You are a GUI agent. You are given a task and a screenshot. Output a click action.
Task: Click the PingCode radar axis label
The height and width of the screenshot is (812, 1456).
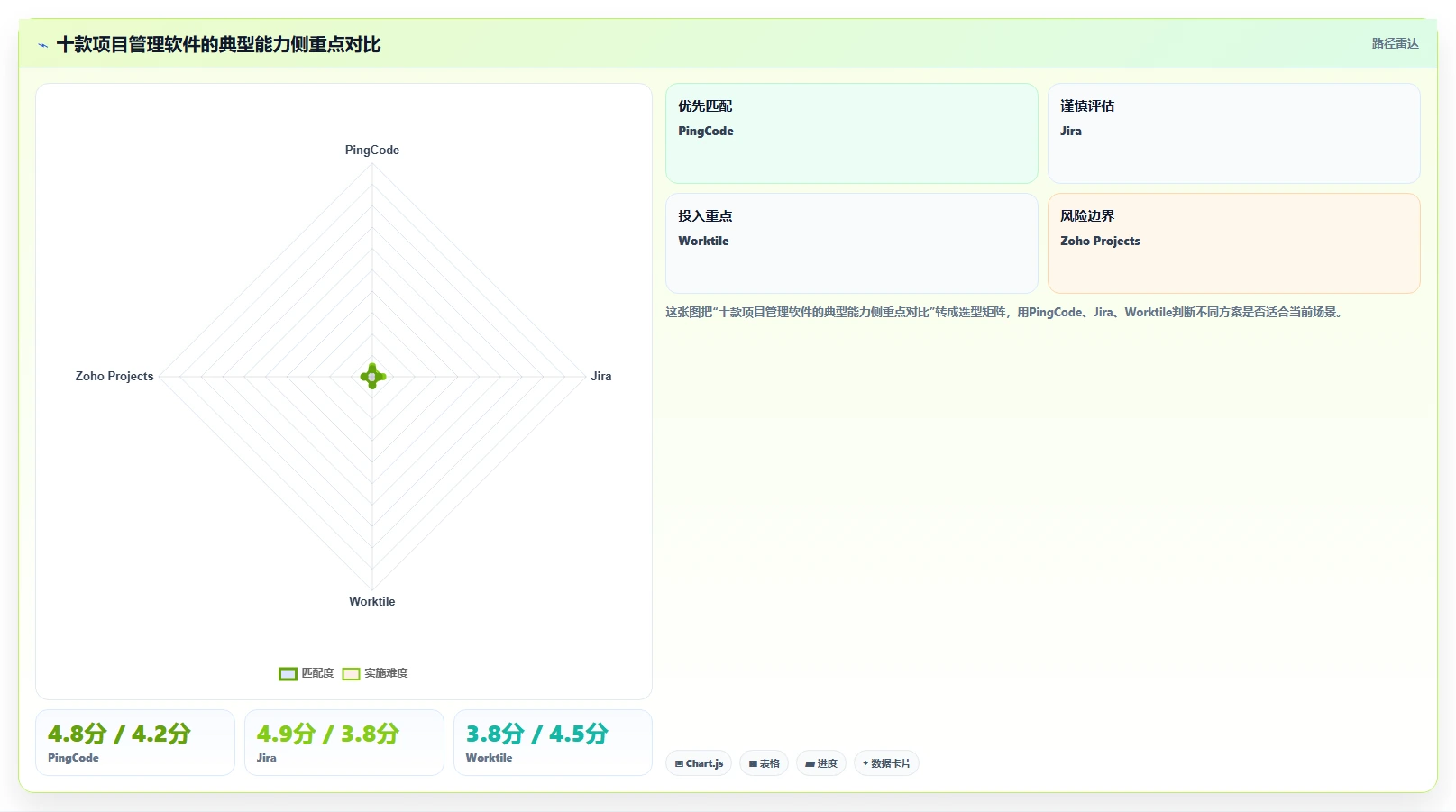pos(371,150)
